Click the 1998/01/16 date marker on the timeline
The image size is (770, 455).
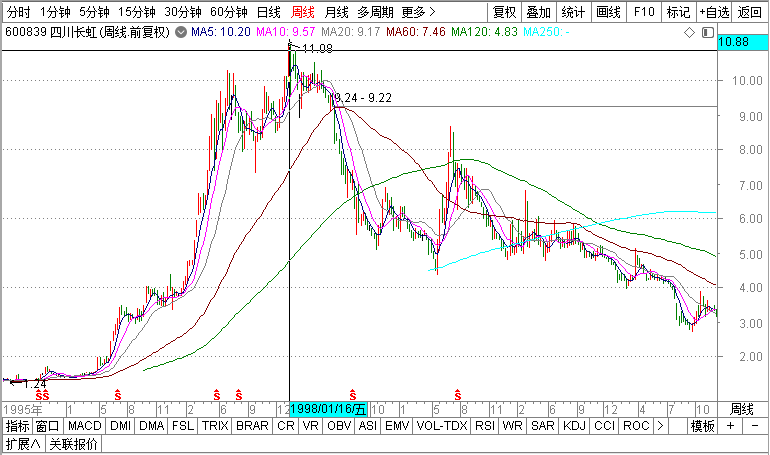click(329, 409)
